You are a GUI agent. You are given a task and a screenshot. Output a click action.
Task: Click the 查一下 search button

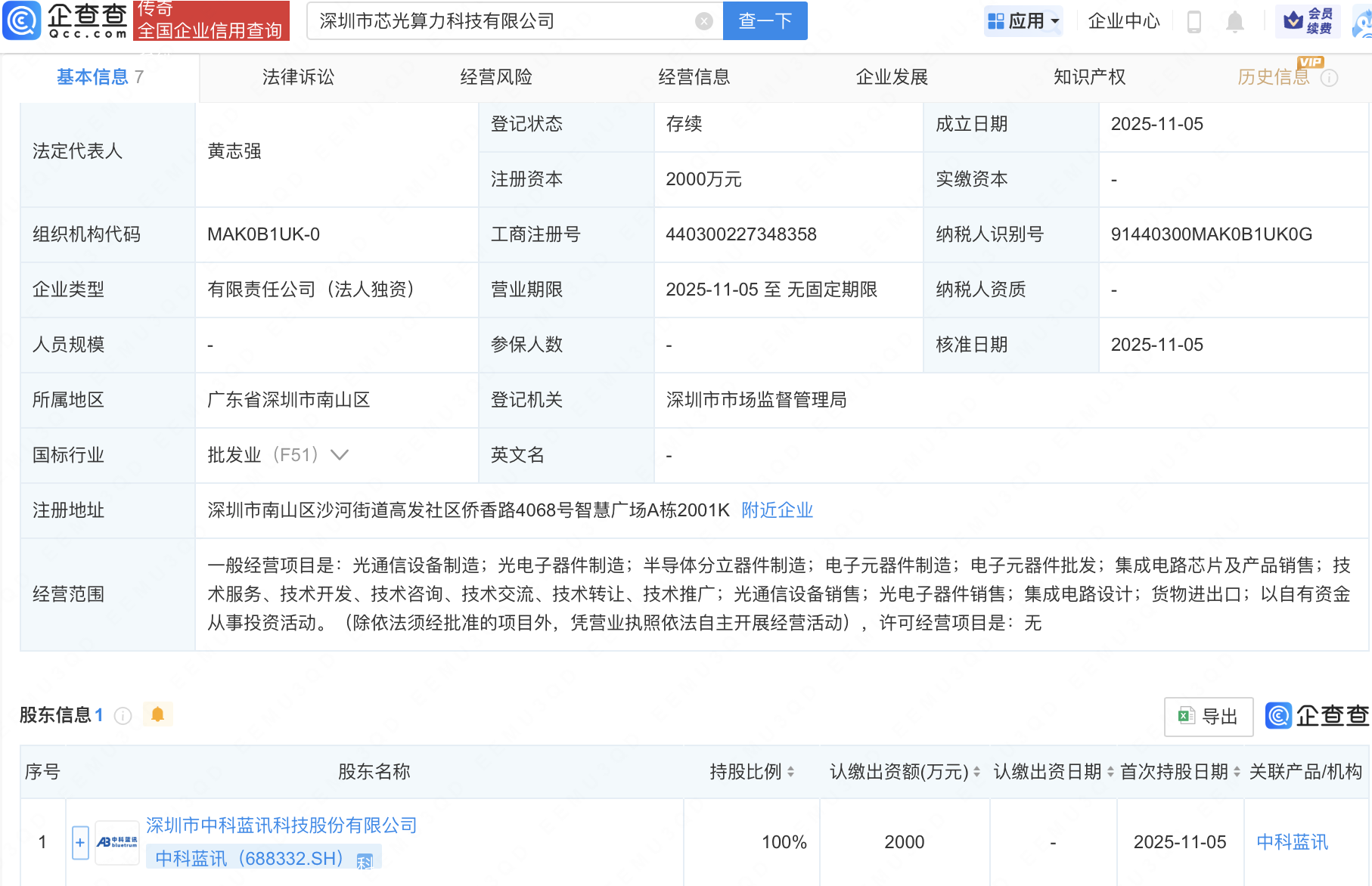click(x=765, y=21)
